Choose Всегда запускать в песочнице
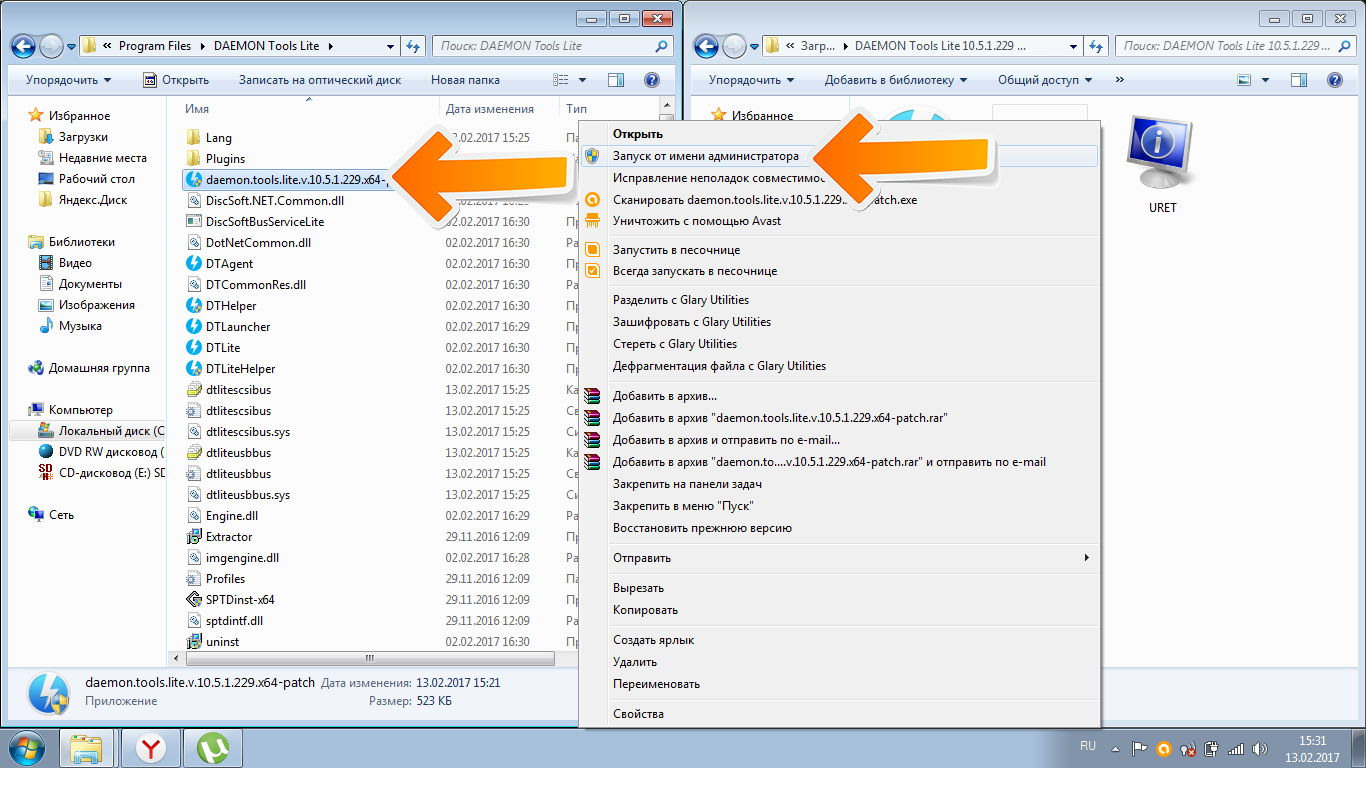 pos(840,271)
